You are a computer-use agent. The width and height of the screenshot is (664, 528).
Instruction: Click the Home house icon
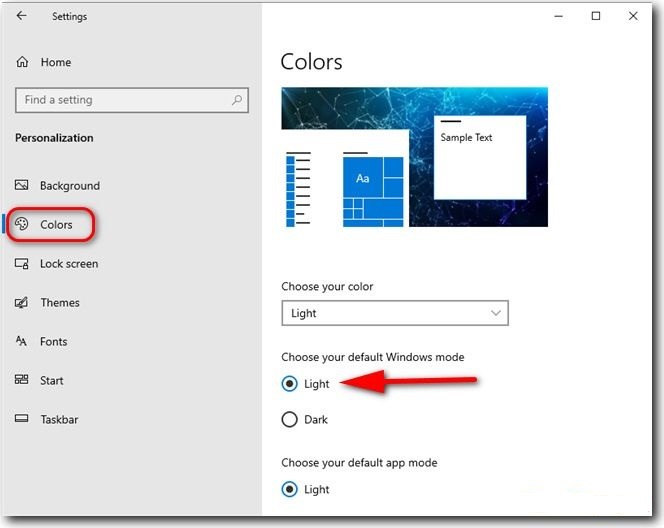pos(22,62)
